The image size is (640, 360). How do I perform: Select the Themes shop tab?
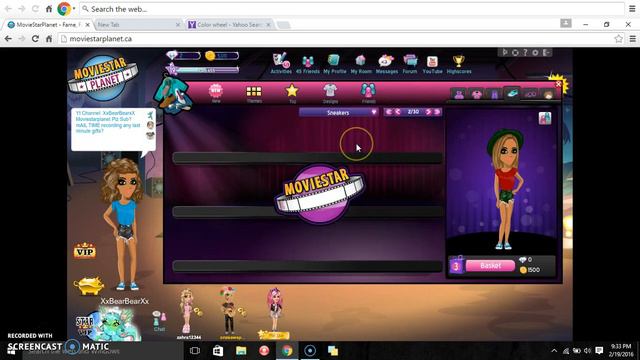[254, 93]
